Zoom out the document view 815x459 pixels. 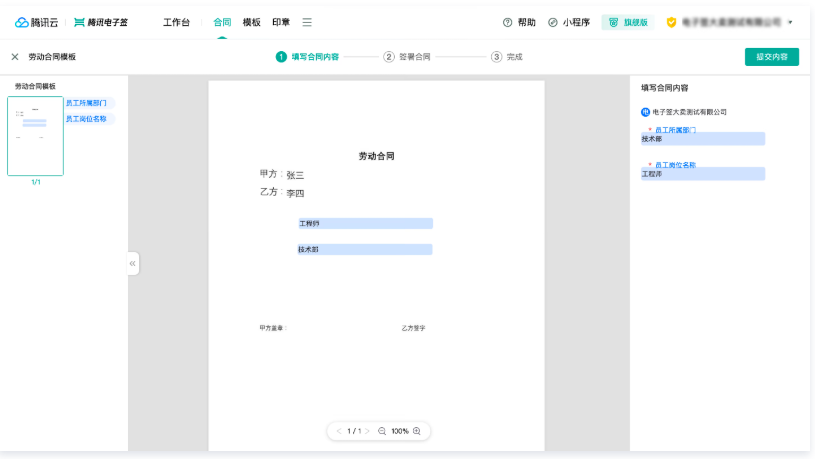click(382, 431)
